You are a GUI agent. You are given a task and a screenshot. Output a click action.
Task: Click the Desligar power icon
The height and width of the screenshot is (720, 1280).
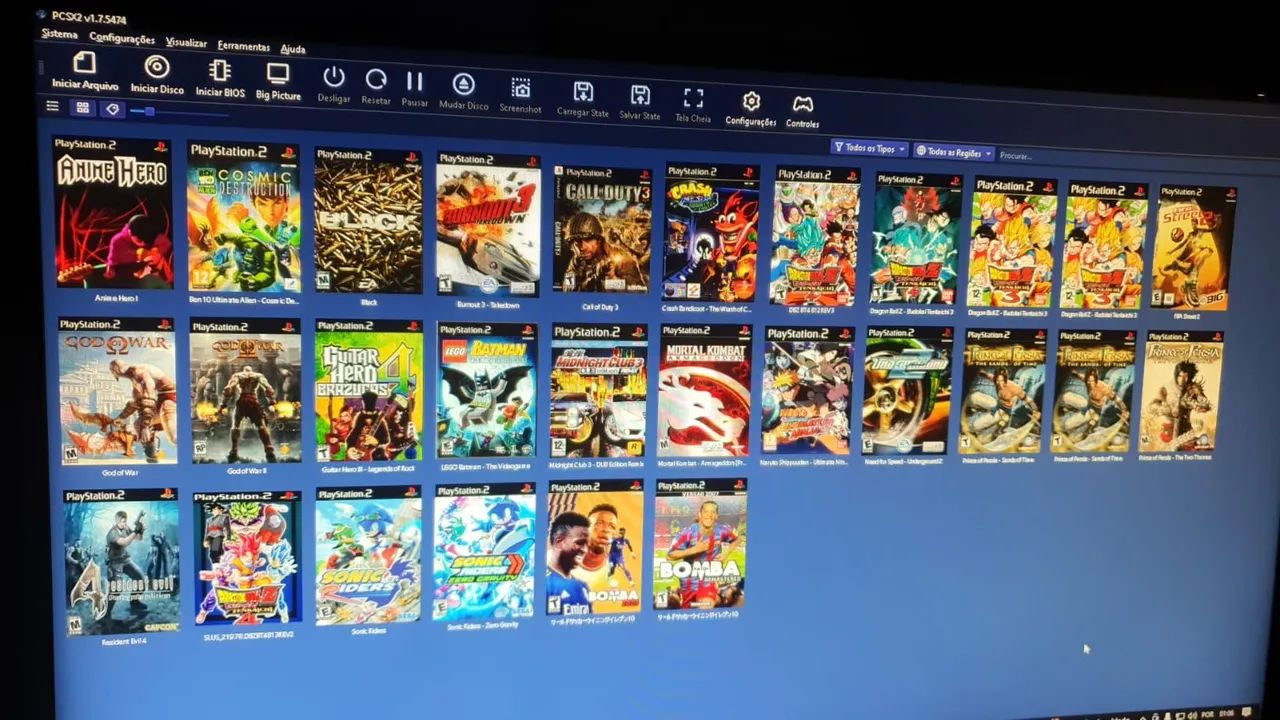point(334,77)
